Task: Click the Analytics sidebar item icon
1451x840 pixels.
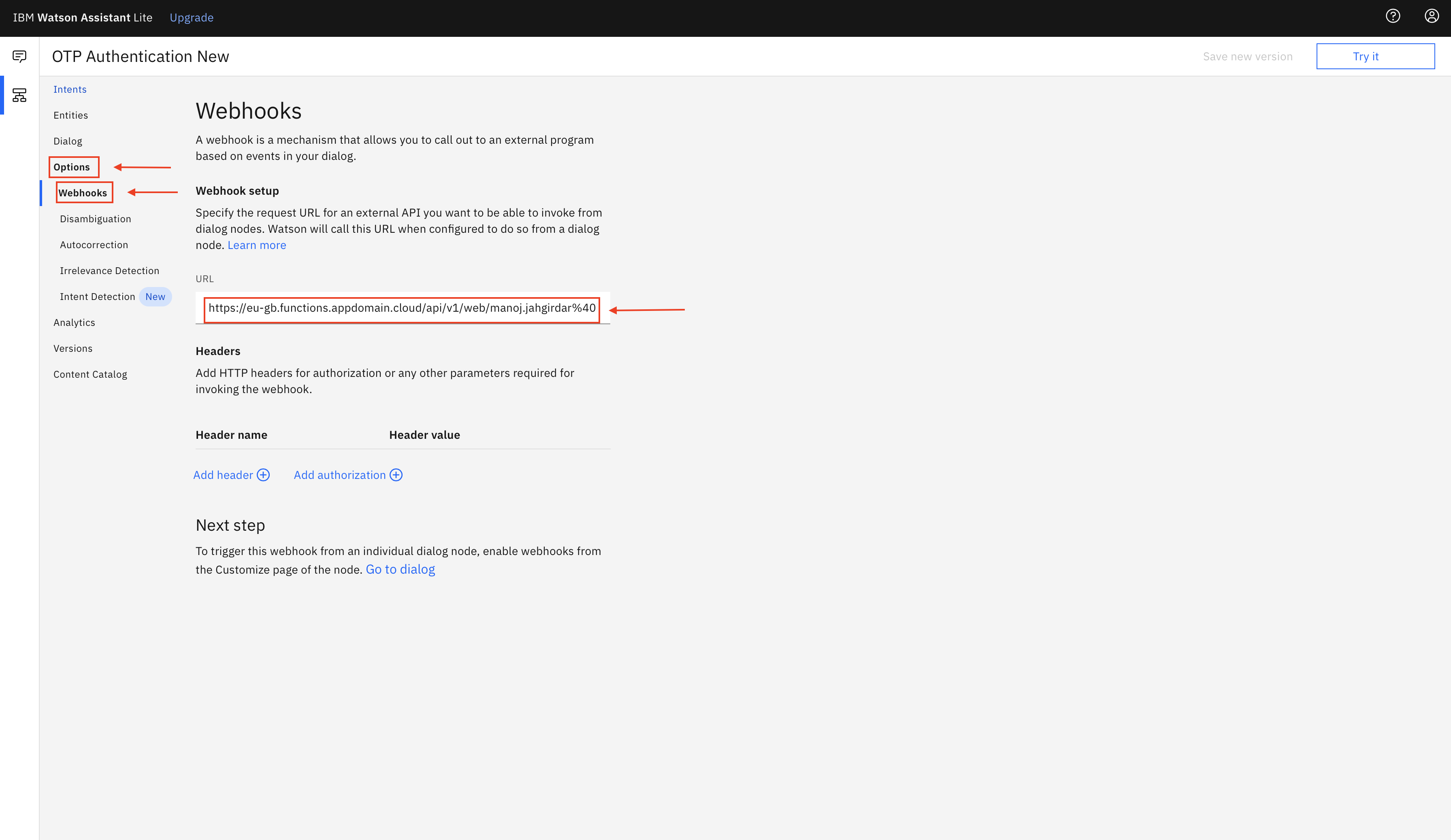Action: [x=74, y=322]
